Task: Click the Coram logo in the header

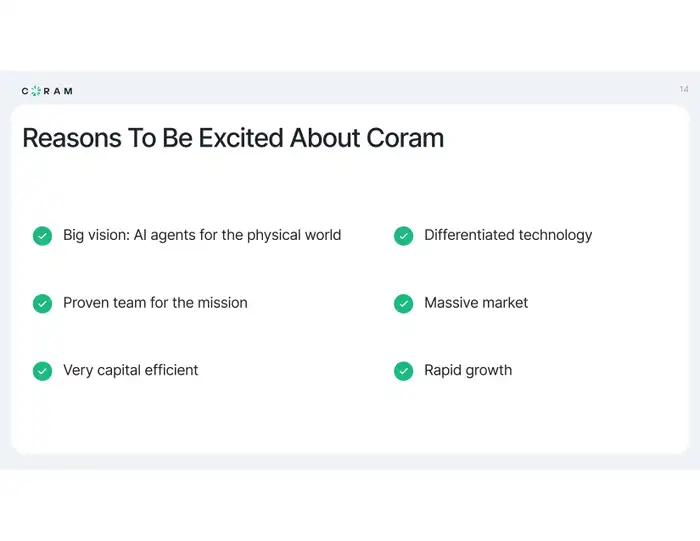Action: 47,91
